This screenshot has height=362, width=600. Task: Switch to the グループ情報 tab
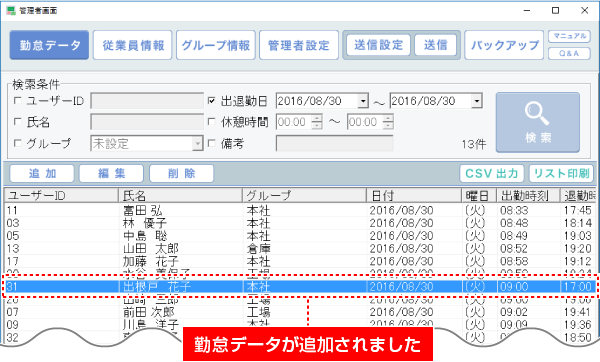pyautogui.click(x=216, y=45)
